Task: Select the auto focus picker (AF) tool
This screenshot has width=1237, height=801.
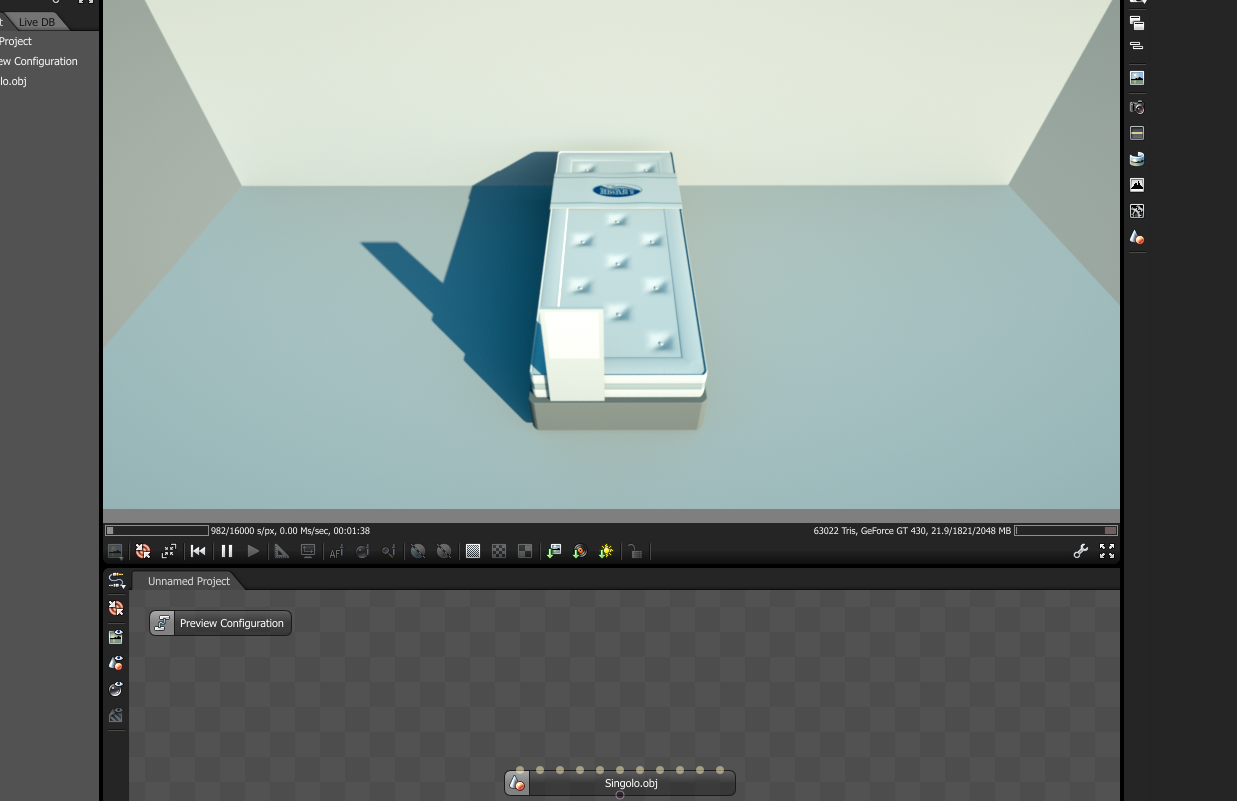Action: [337, 551]
